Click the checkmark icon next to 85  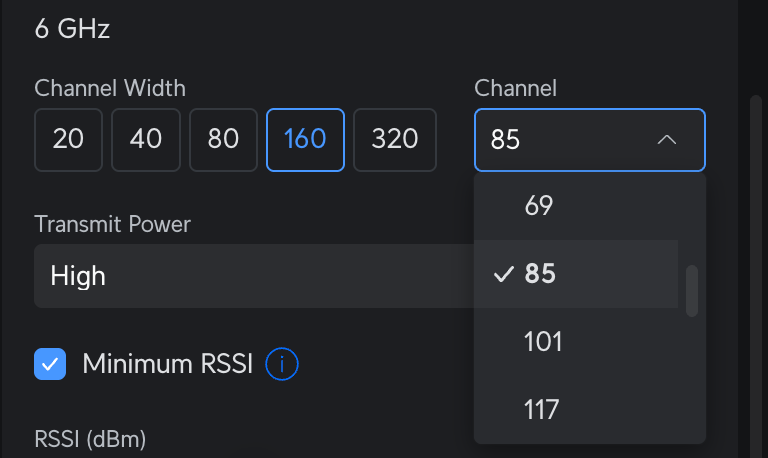click(504, 274)
